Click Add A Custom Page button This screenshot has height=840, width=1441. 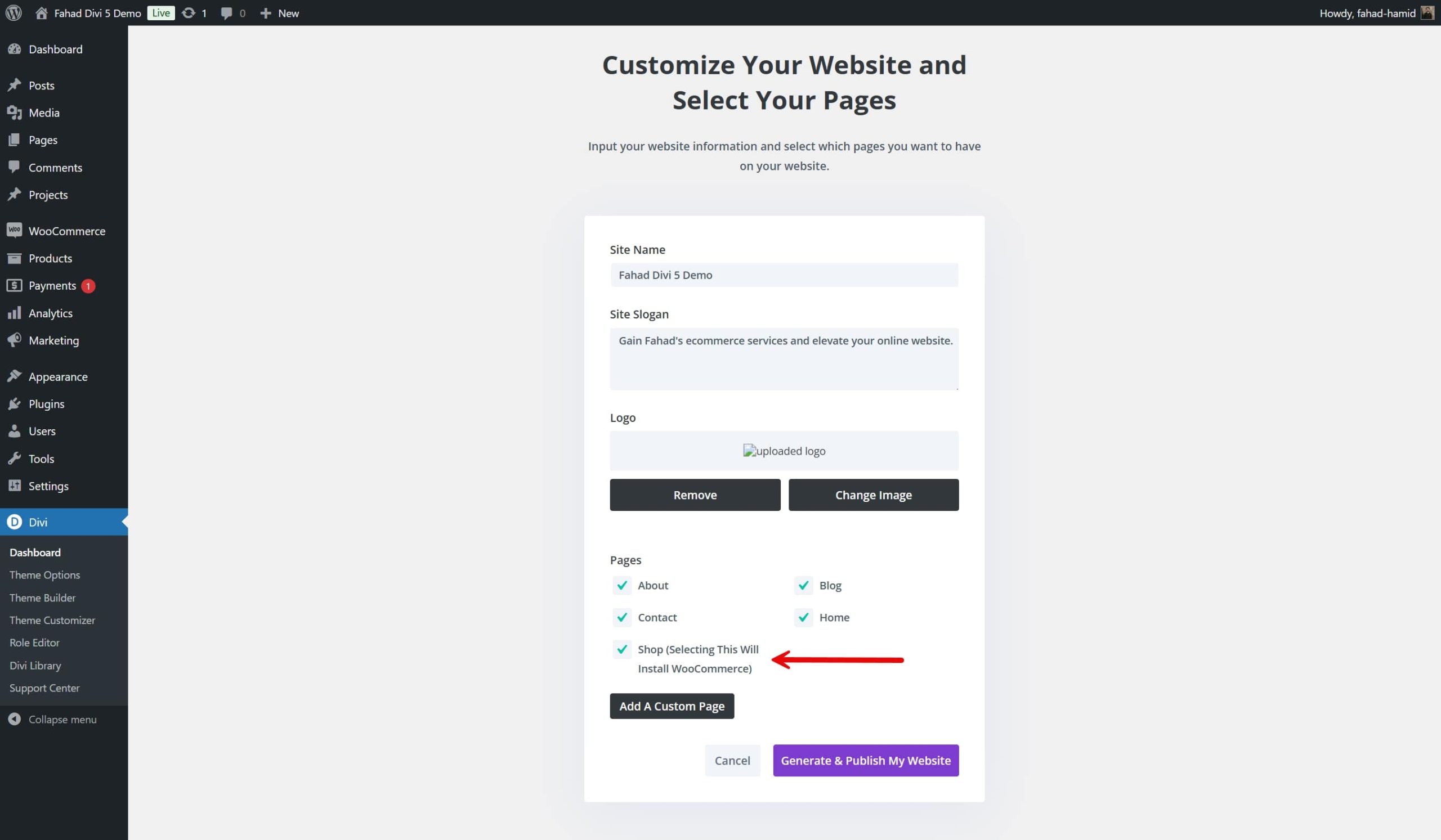[672, 706]
